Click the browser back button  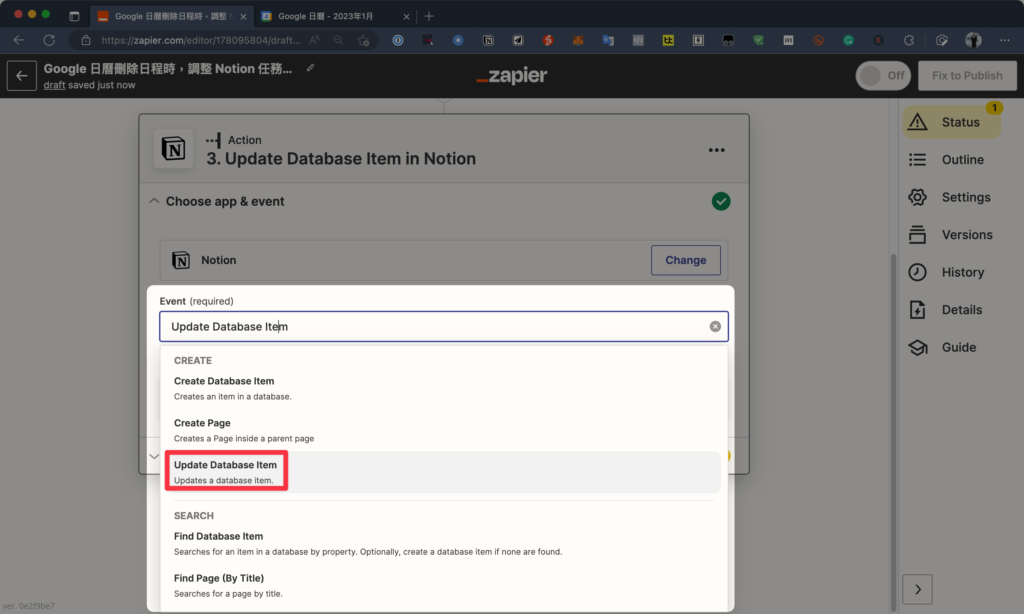[x=19, y=40]
